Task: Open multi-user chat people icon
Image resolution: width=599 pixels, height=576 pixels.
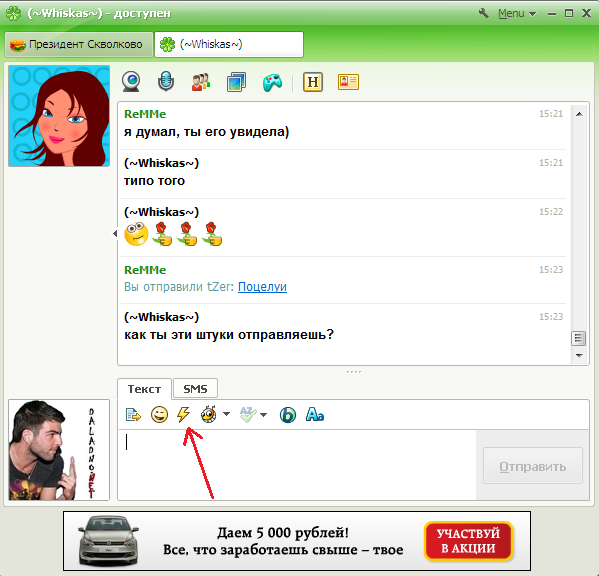Action: [x=201, y=82]
